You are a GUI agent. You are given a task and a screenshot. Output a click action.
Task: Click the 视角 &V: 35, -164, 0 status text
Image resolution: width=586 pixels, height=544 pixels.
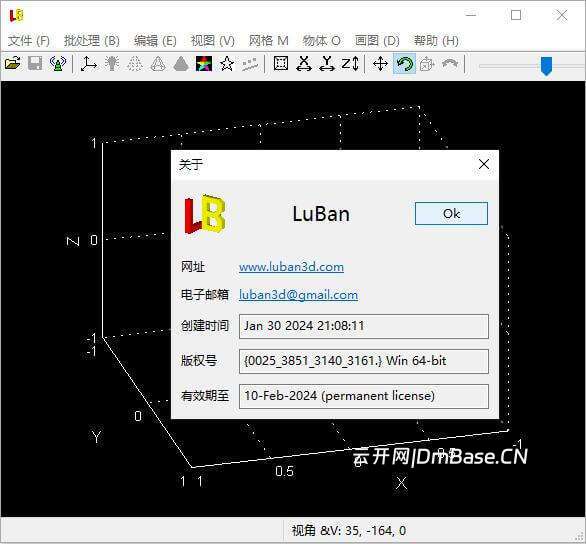point(348,531)
